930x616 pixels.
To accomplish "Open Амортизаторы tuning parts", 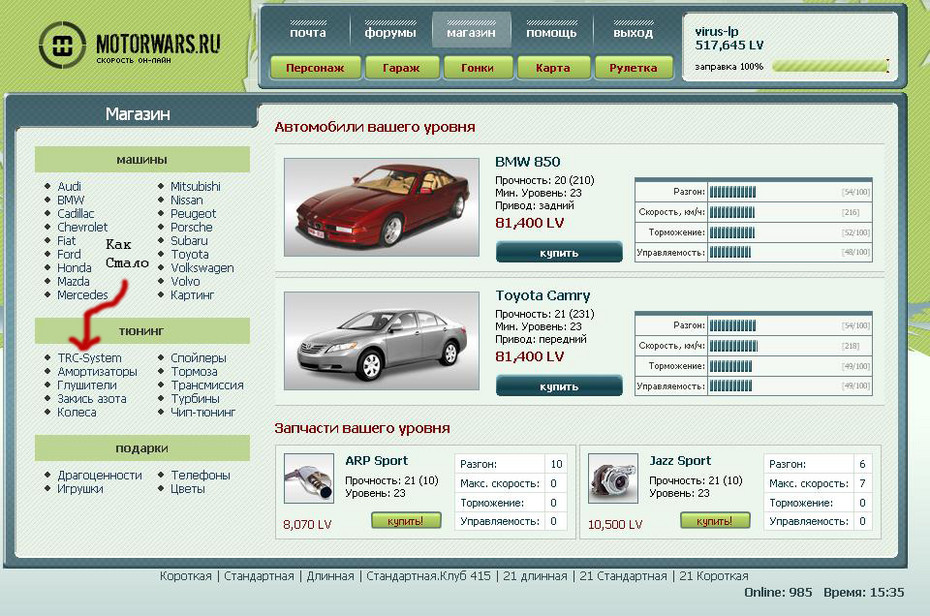I will tap(97, 372).
